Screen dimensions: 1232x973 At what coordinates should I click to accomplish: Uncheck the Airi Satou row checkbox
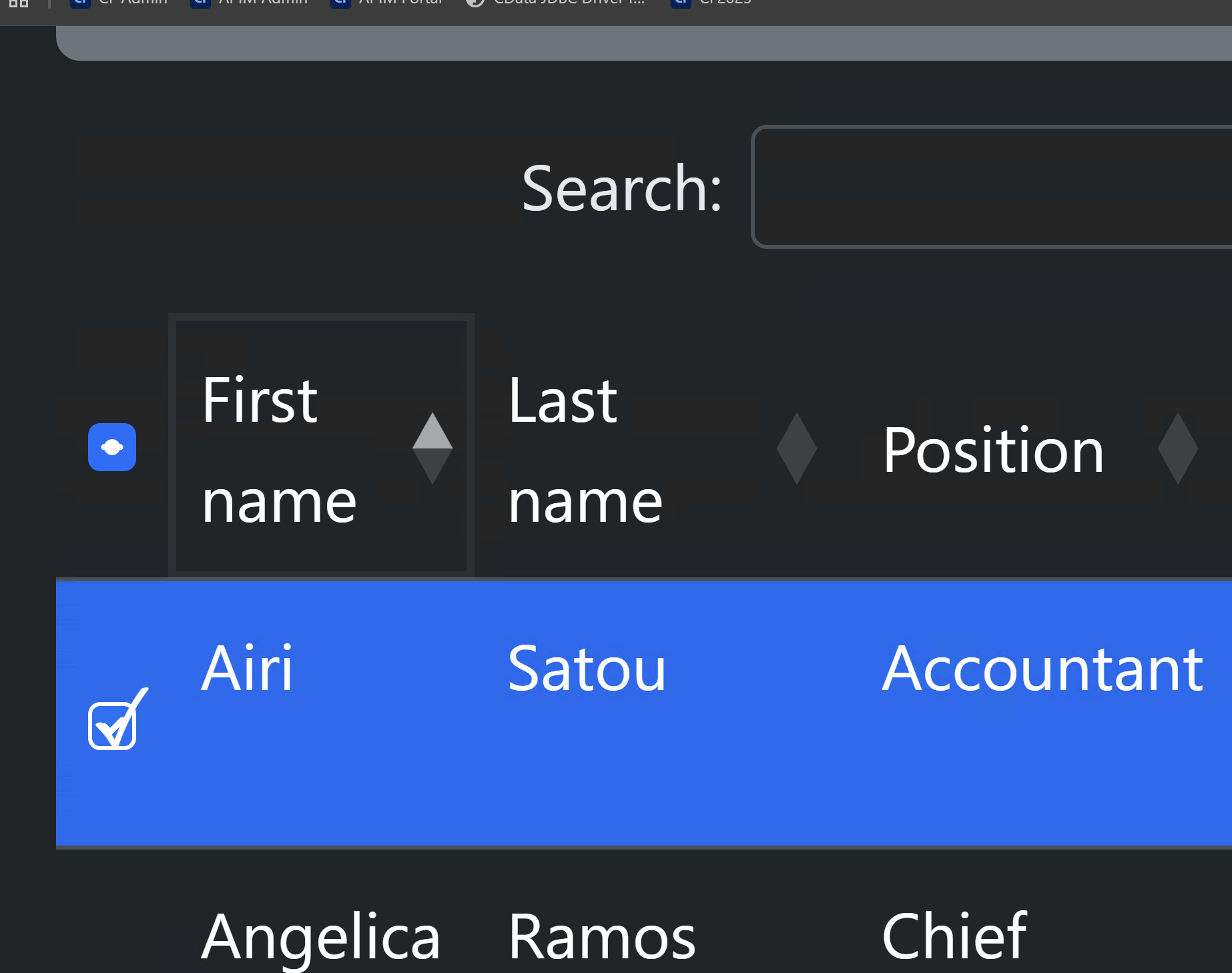(x=112, y=726)
